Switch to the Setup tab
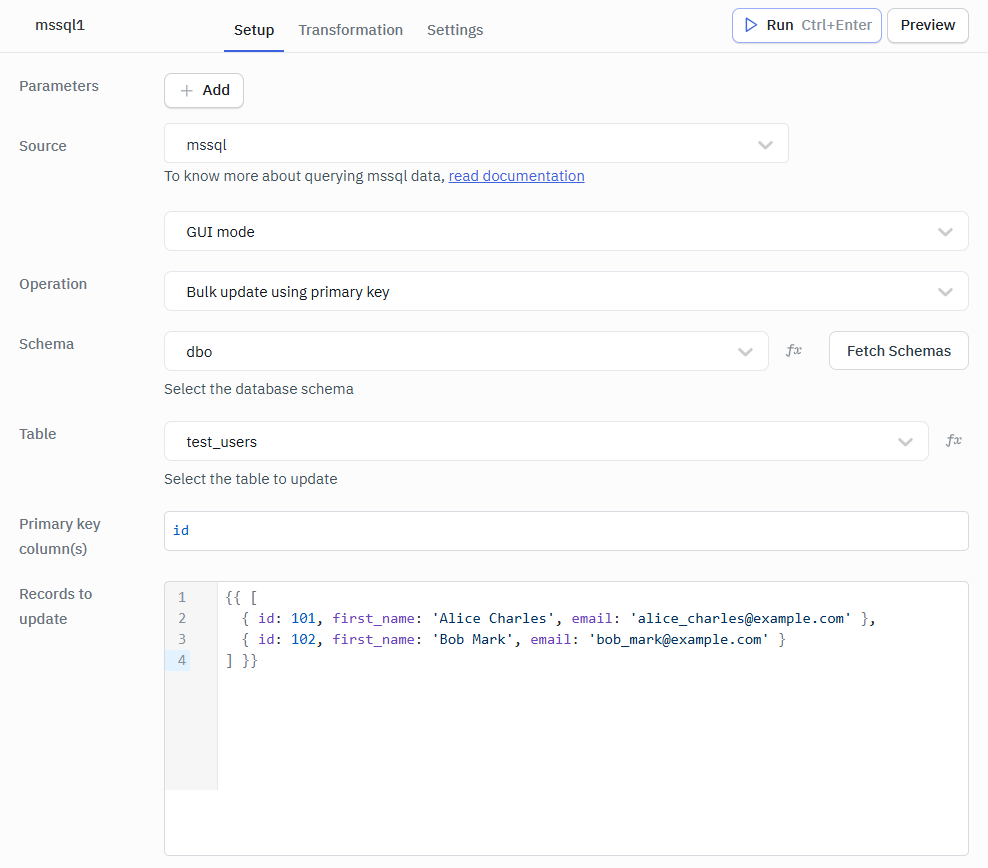 point(254,30)
